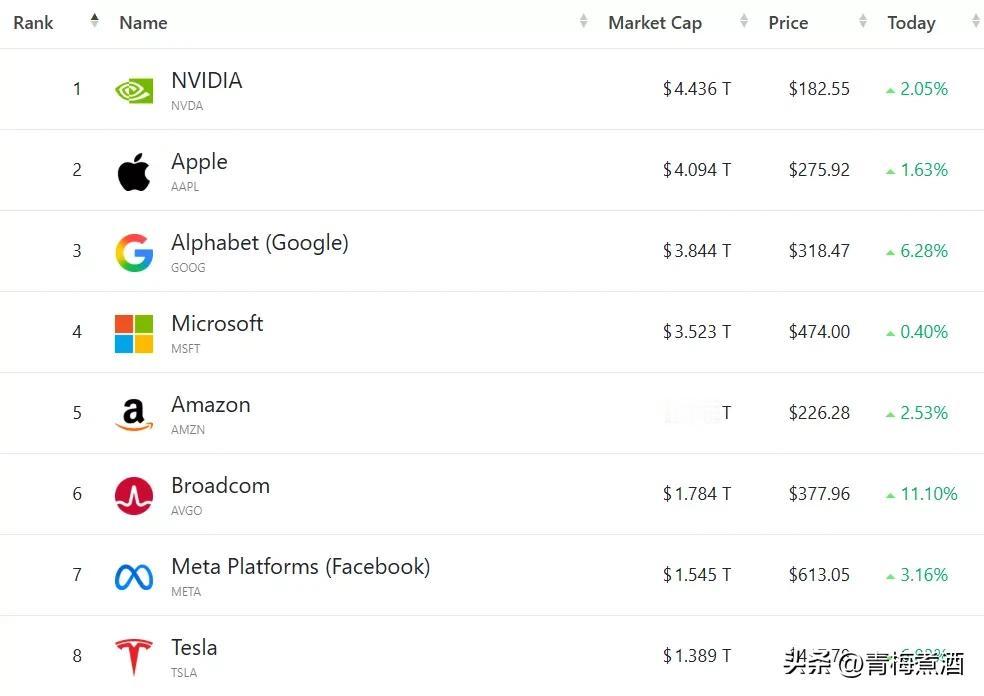Click the Amazon logo icon
The height and width of the screenshot is (696, 984).
134,415
